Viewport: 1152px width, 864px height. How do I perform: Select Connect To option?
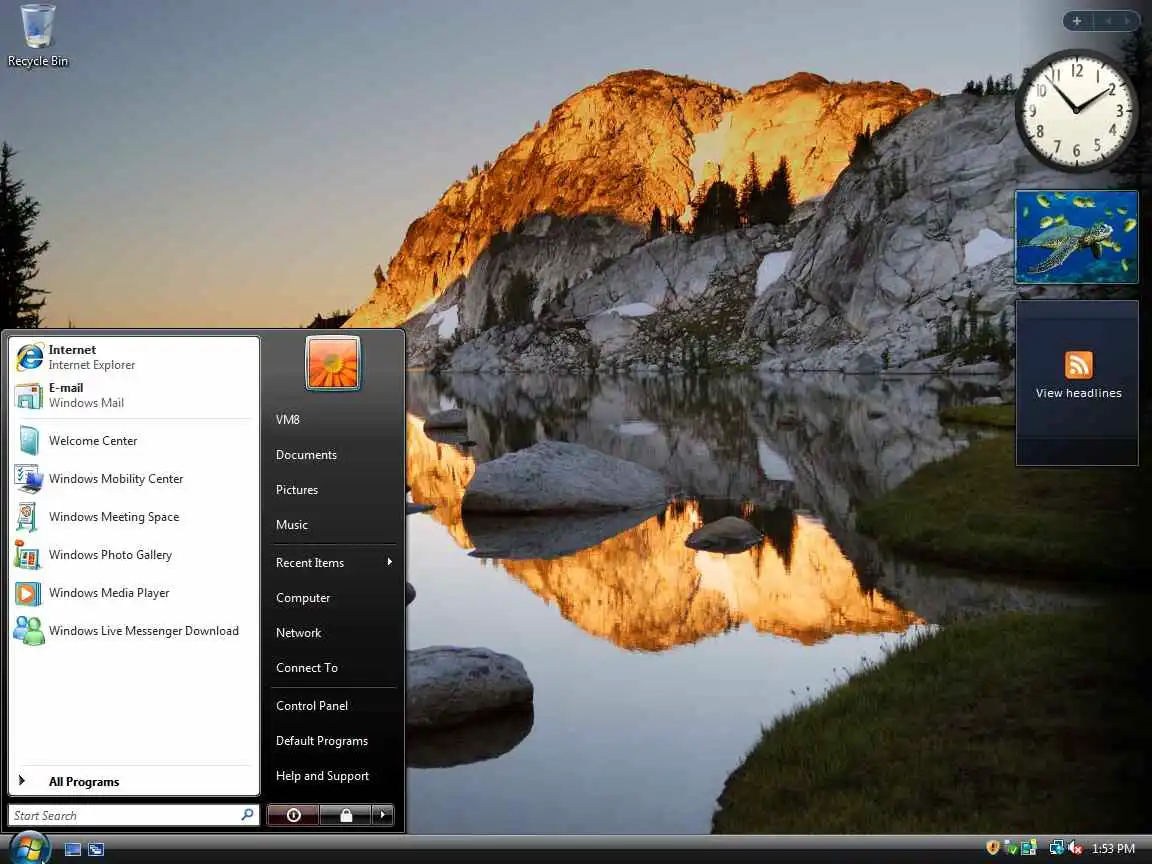(x=333, y=668)
